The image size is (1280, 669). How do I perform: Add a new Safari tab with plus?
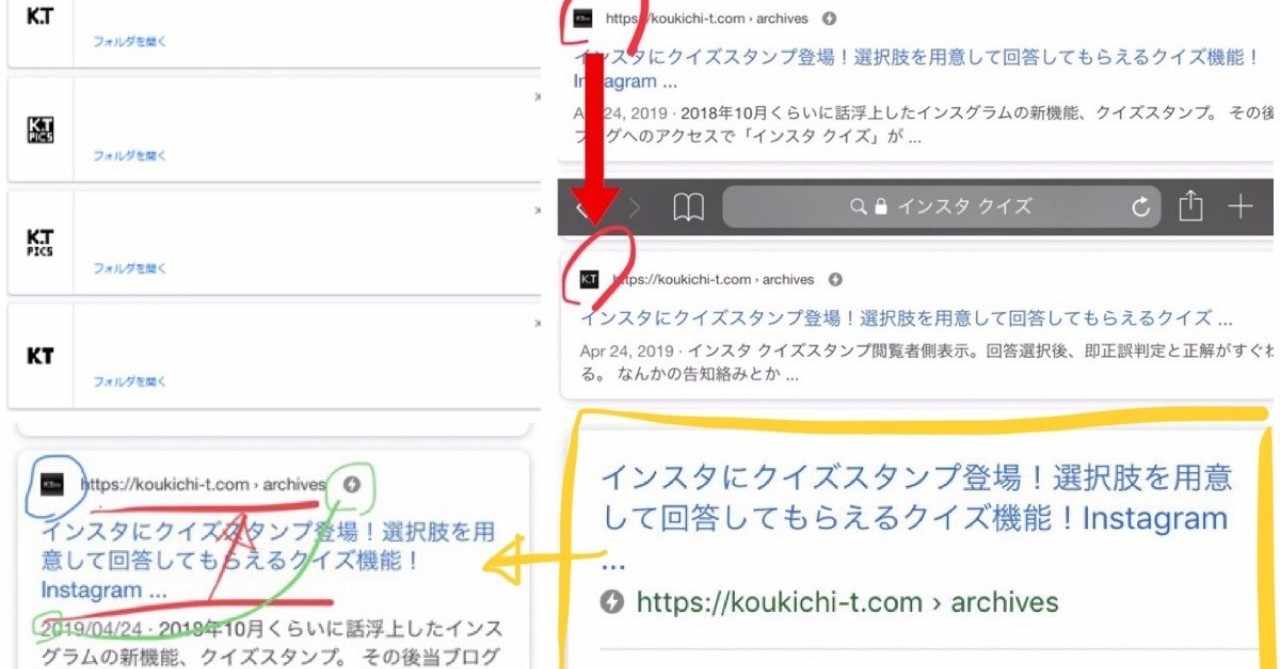click(x=1240, y=207)
